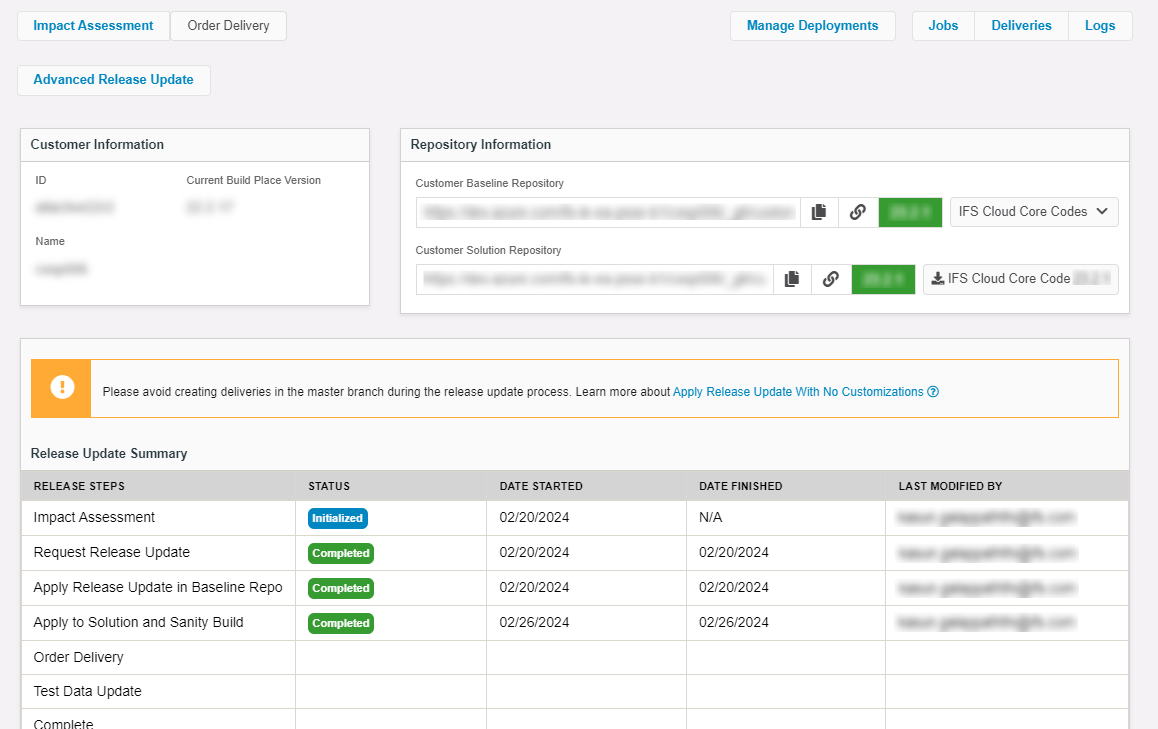Switch to the Impact Assessment tab
1158x729 pixels.
coord(93,26)
